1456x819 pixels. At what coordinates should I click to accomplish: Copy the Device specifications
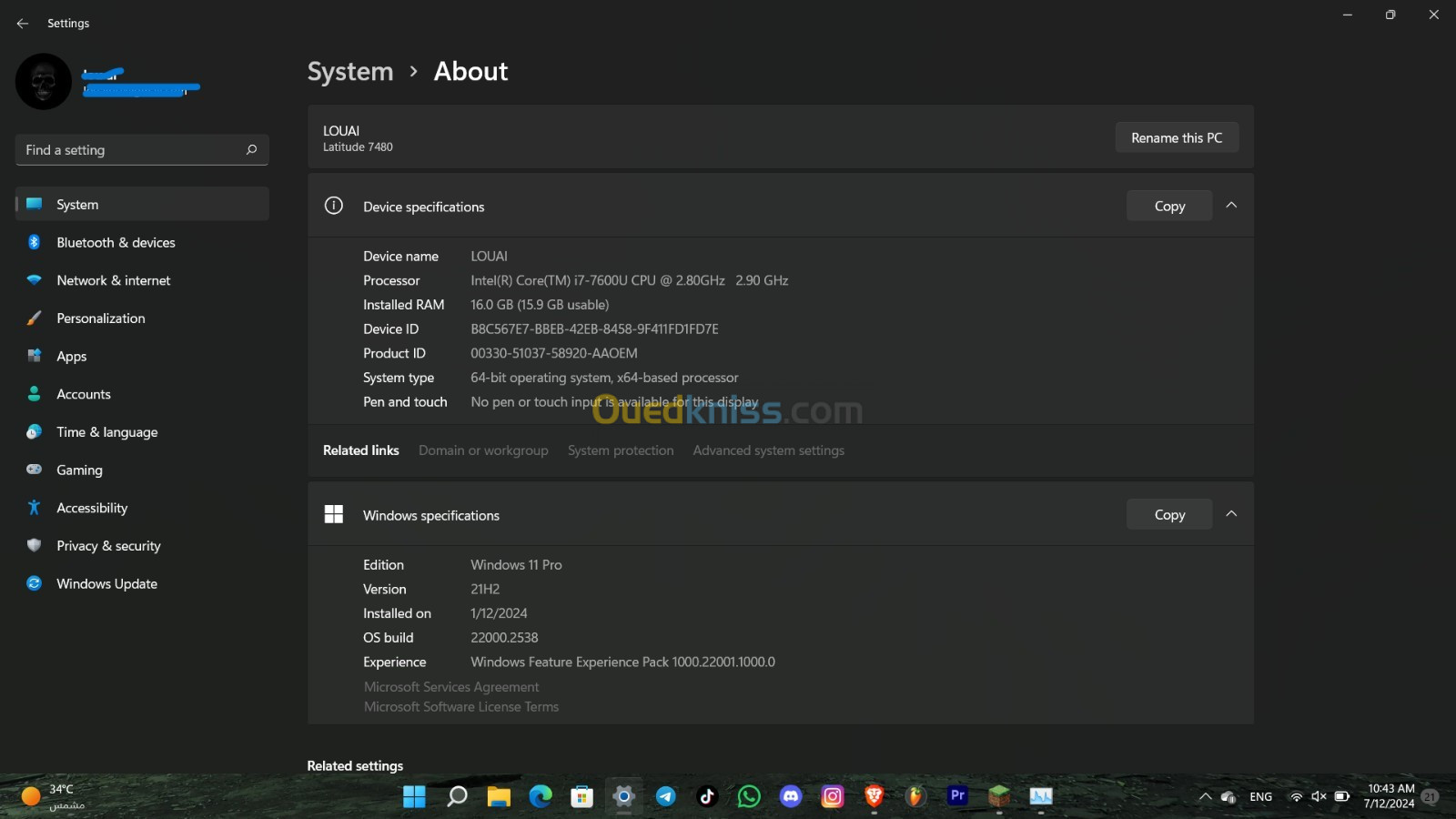1169,206
